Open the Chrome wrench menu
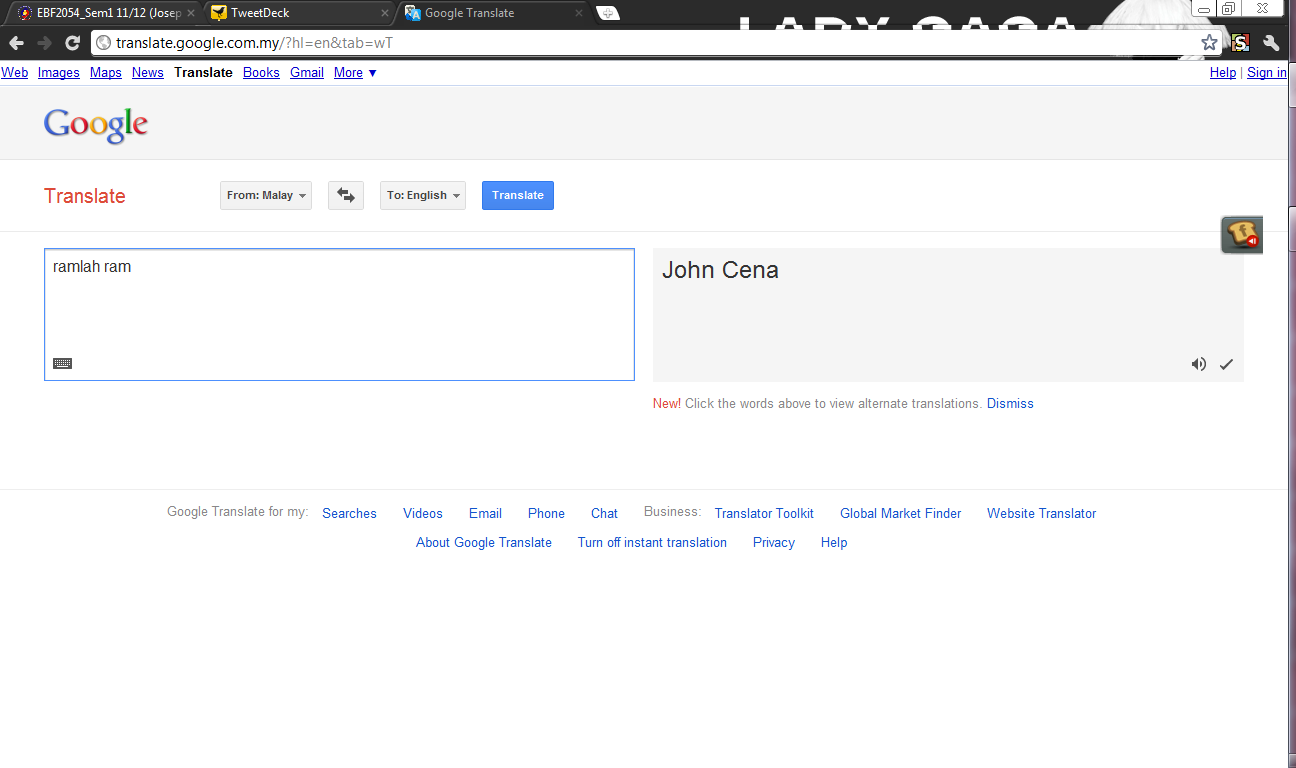This screenshot has width=1296, height=768. (x=1272, y=43)
